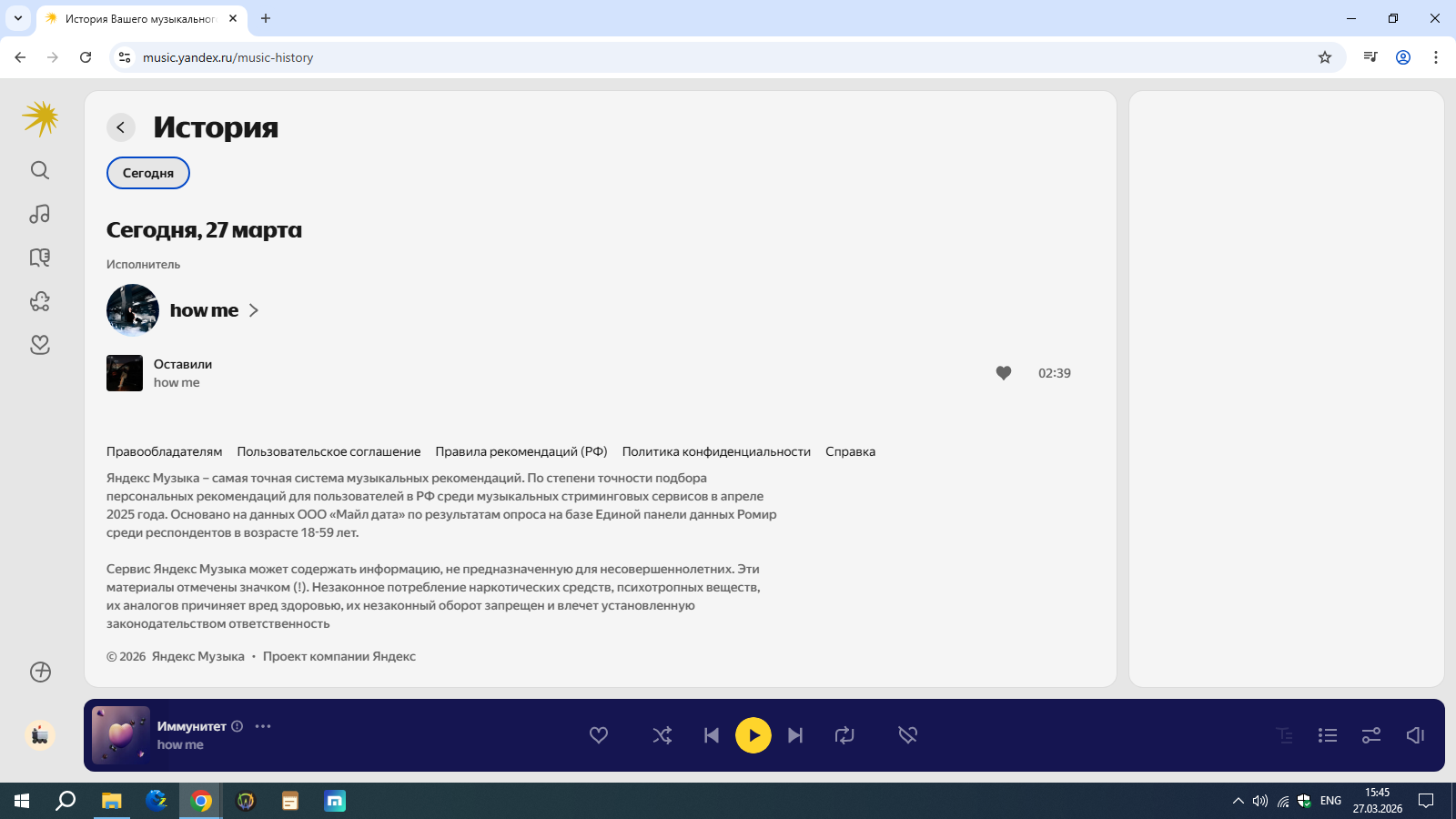Open playback settings sliders icon
Screen dimensions: 1456x819
(1371, 735)
